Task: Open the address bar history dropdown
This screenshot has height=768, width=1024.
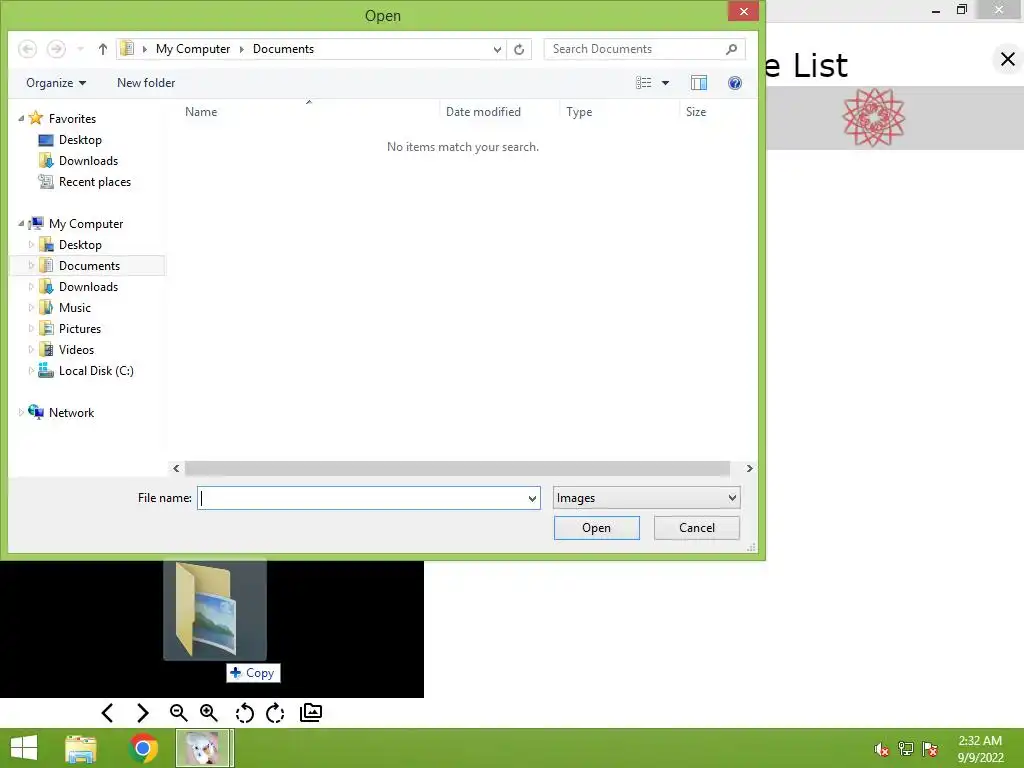Action: coord(497,50)
